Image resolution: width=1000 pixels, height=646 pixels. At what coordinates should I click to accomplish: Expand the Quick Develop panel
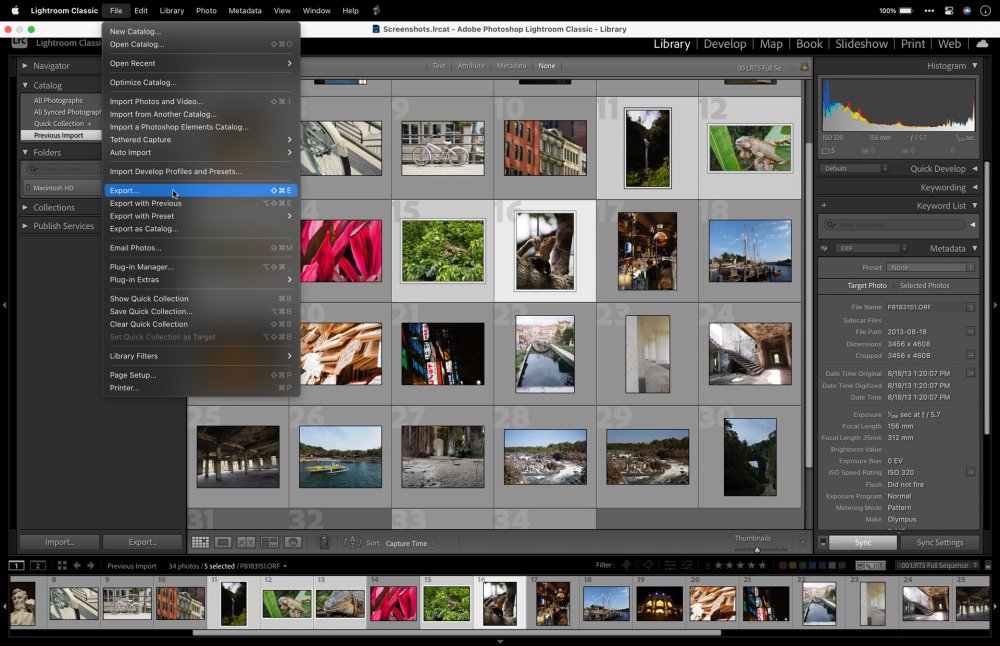pyautogui.click(x=974, y=169)
